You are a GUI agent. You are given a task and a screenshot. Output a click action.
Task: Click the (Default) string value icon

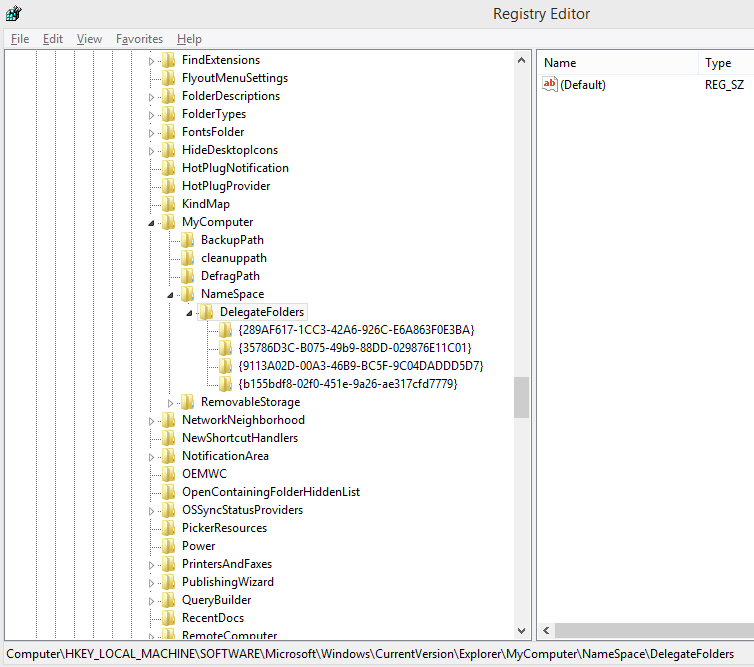549,85
